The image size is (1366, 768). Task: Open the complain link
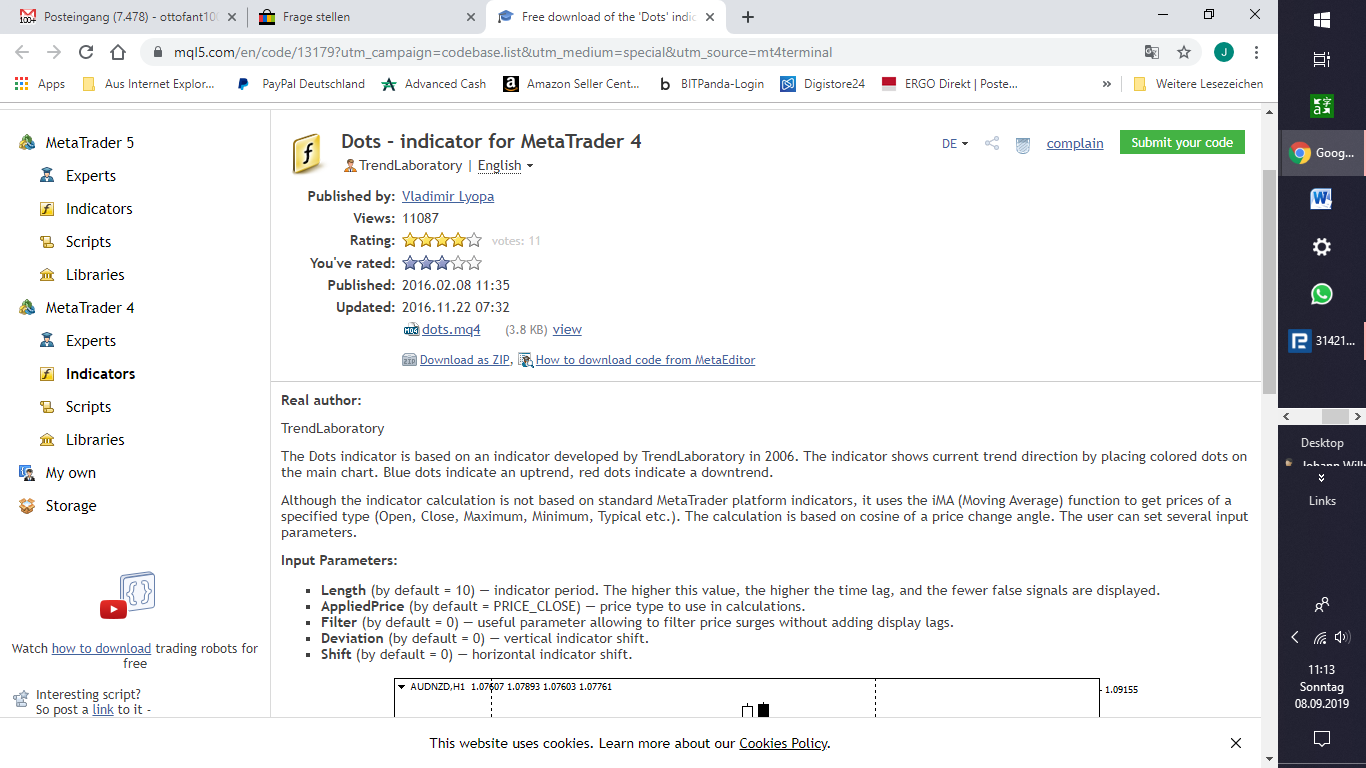1075,144
